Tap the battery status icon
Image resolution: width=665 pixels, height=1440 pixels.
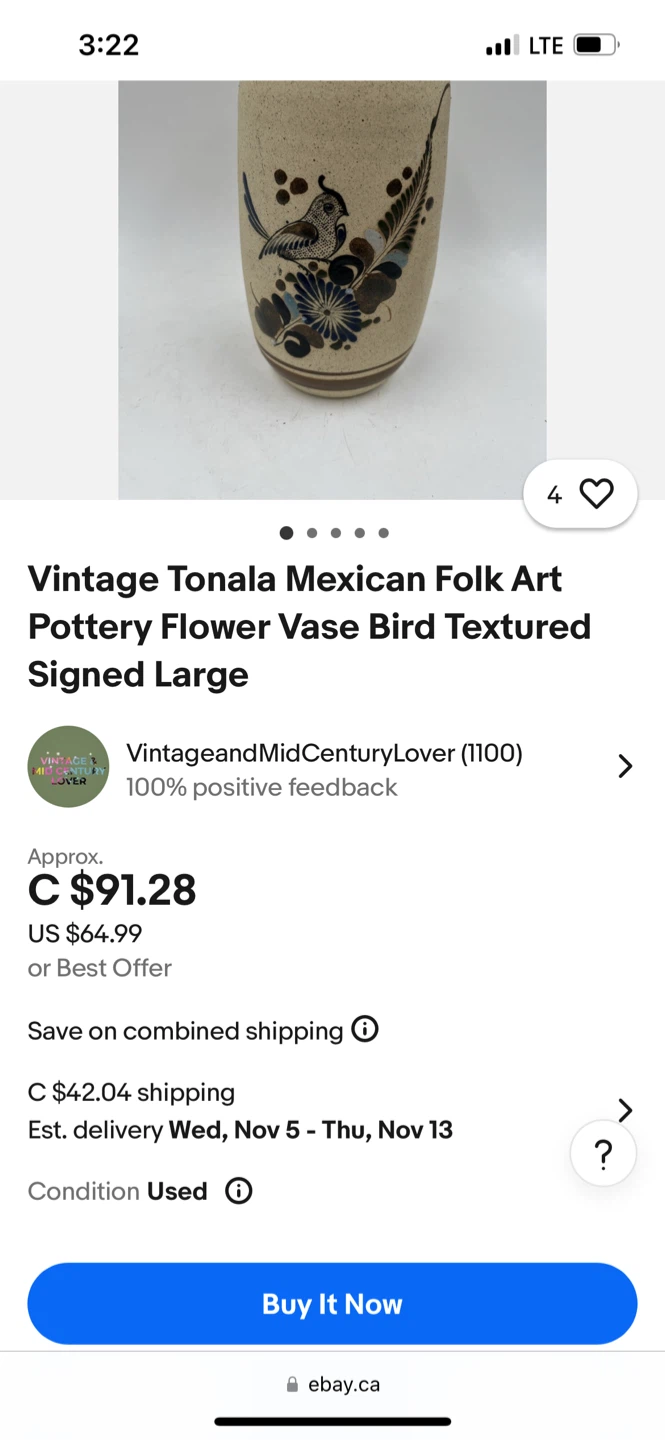pyautogui.click(x=596, y=45)
